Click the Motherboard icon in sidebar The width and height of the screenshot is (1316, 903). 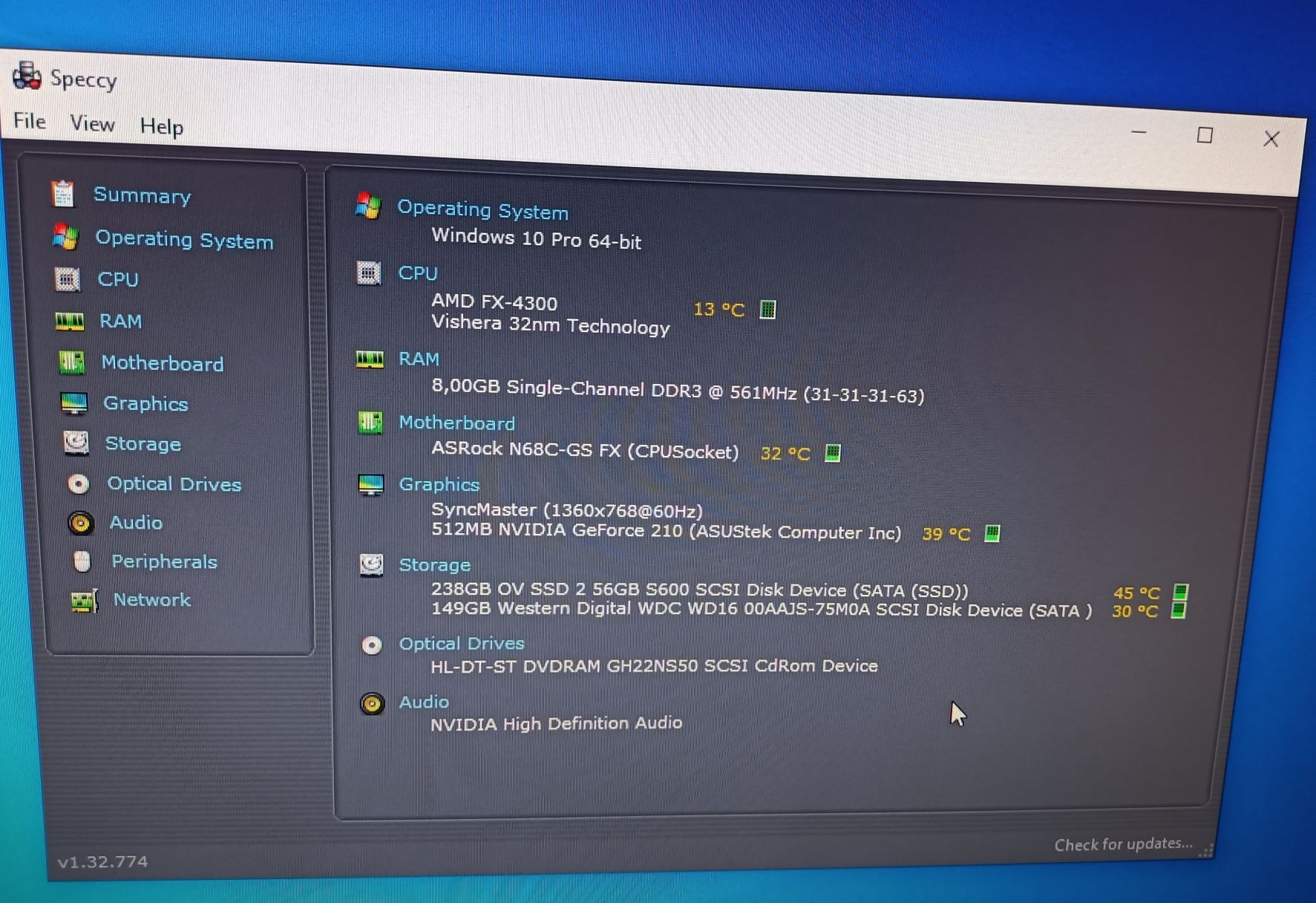click(72, 362)
